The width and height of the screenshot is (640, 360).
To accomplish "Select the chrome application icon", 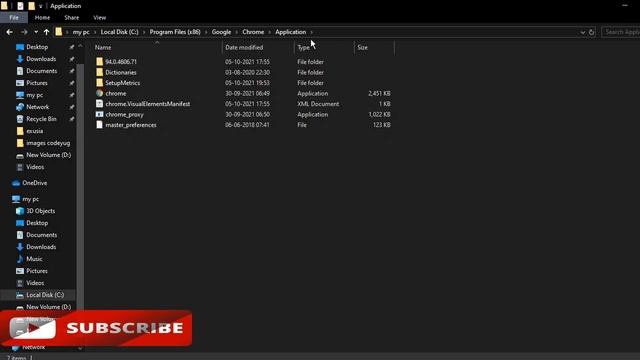I will (100, 93).
